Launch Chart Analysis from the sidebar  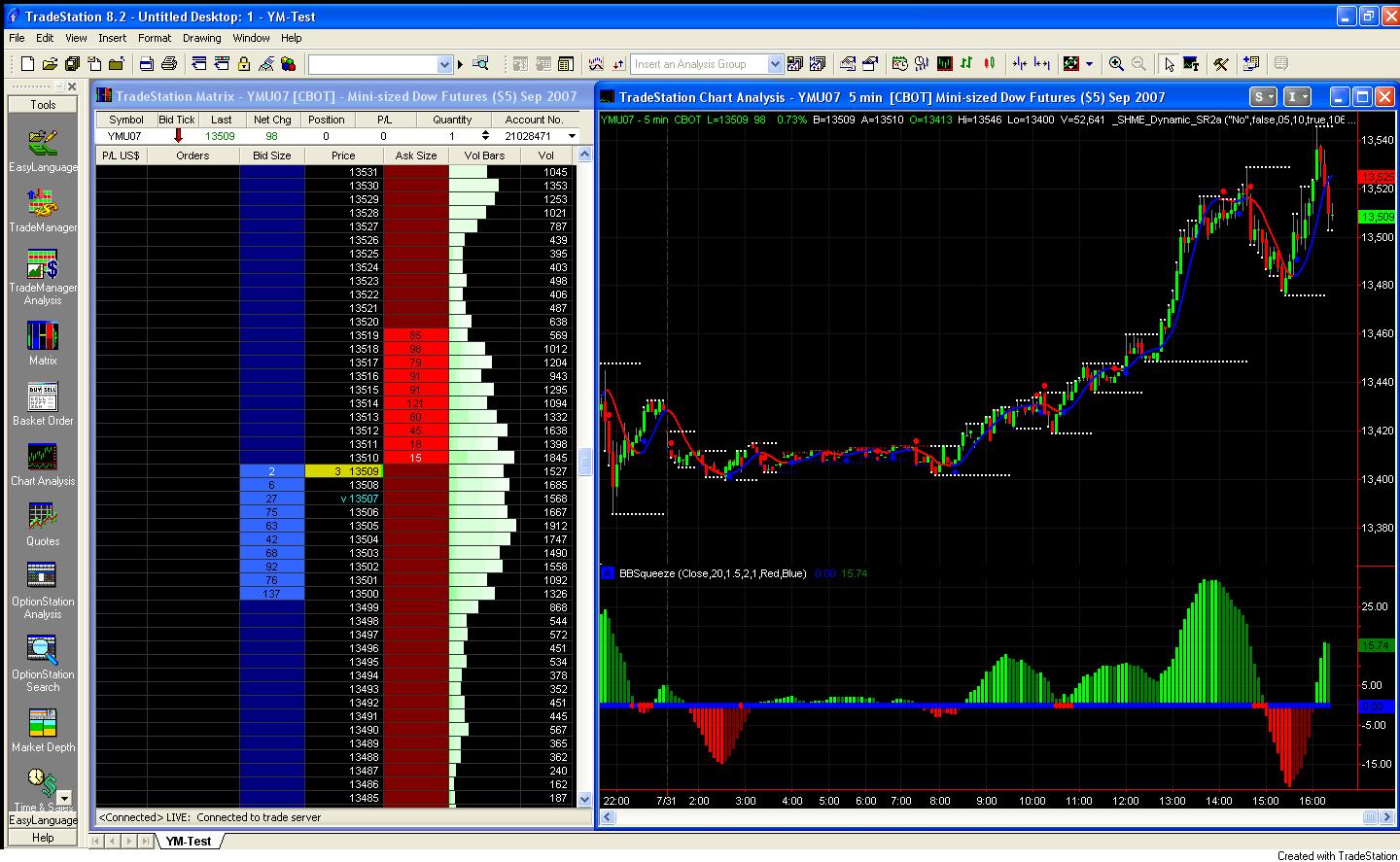(43, 464)
